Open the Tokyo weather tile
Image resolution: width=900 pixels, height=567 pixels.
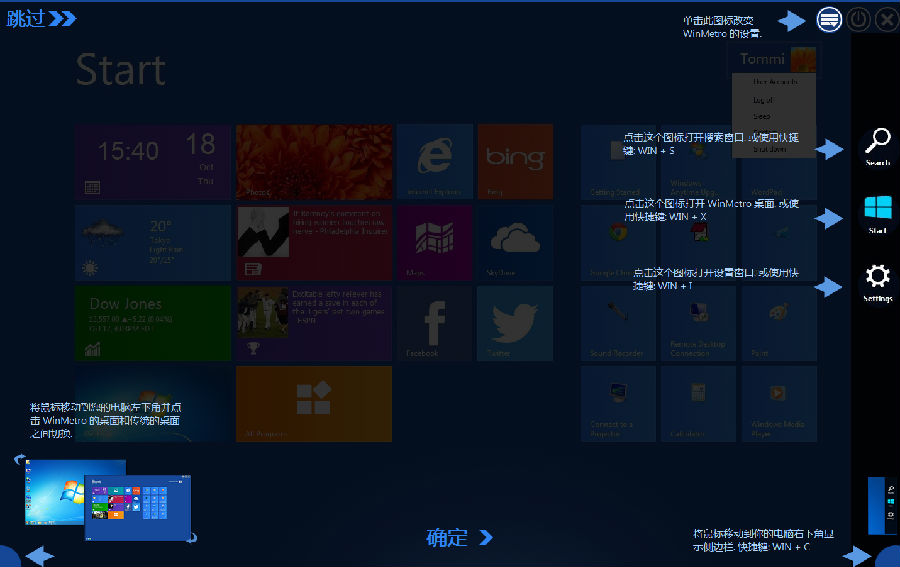152,242
